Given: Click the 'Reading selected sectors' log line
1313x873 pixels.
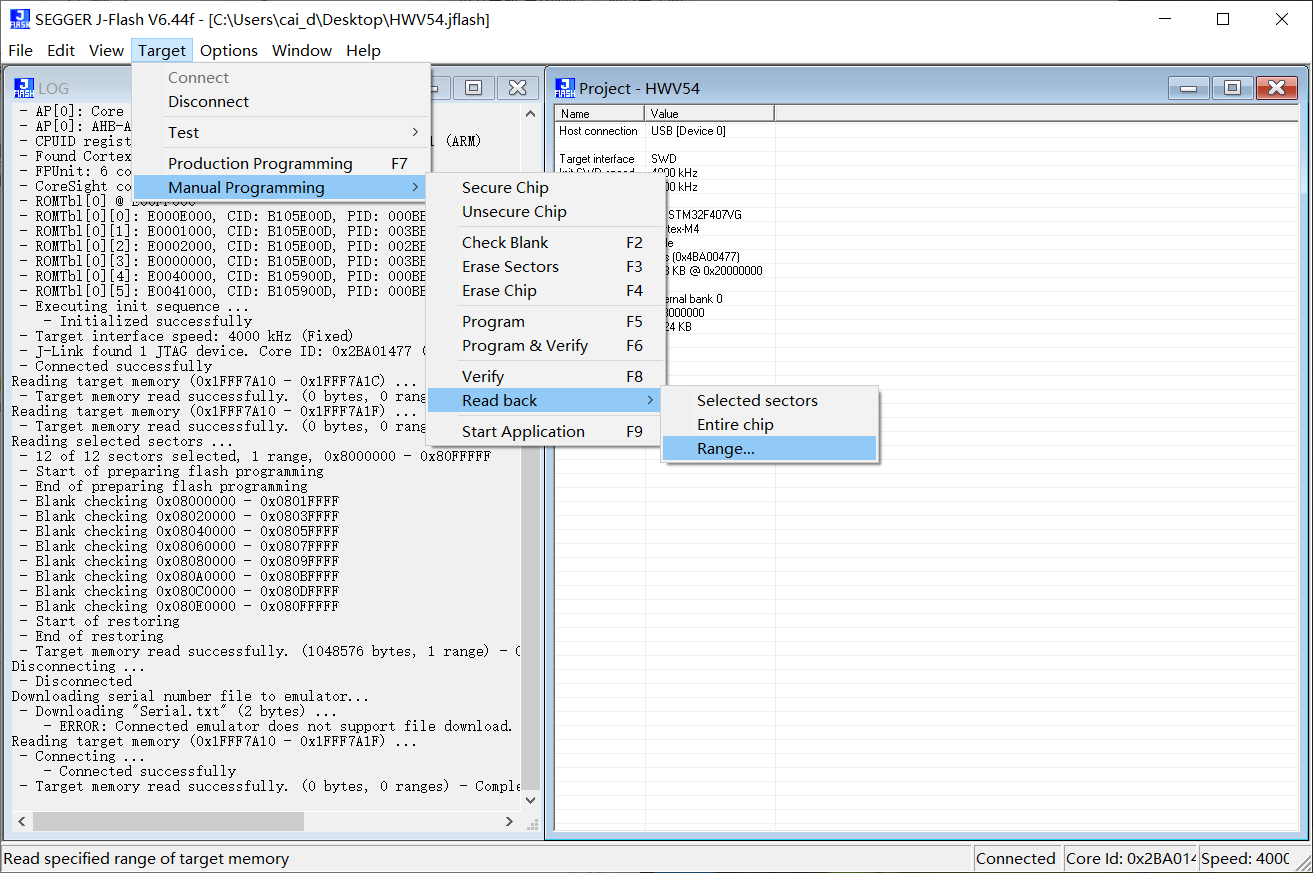Looking at the screenshot, I should coord(122,441).
